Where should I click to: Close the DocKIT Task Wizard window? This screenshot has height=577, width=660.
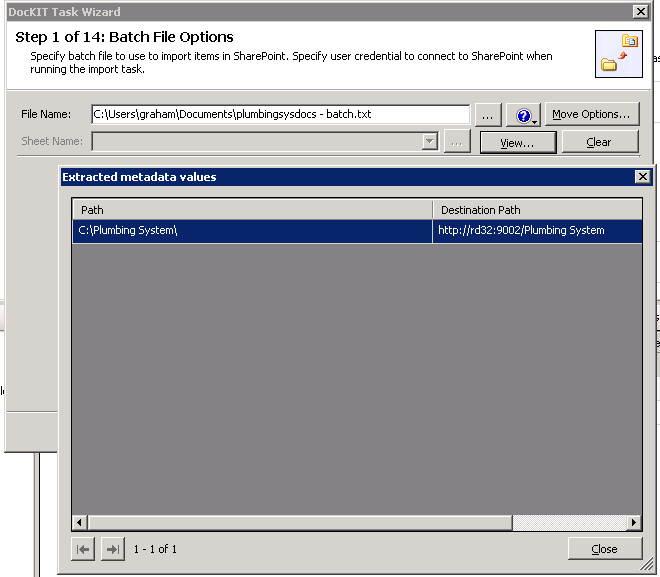pyautogui.click(x=639, y=11)
